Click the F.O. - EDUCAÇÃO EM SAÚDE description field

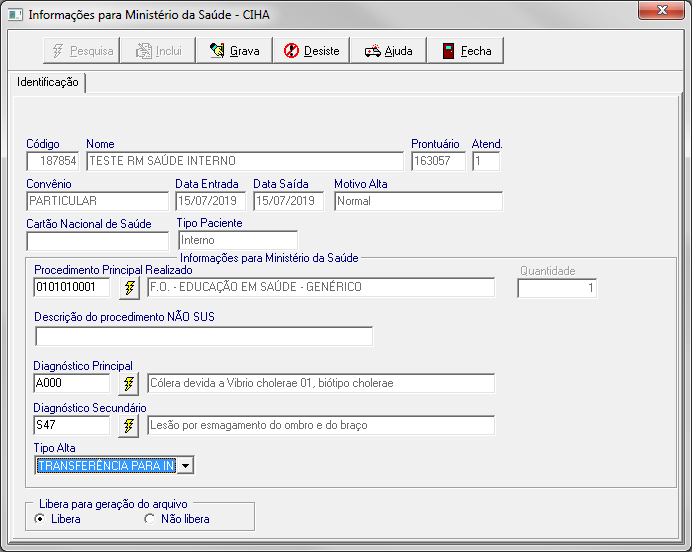[321, 287]
